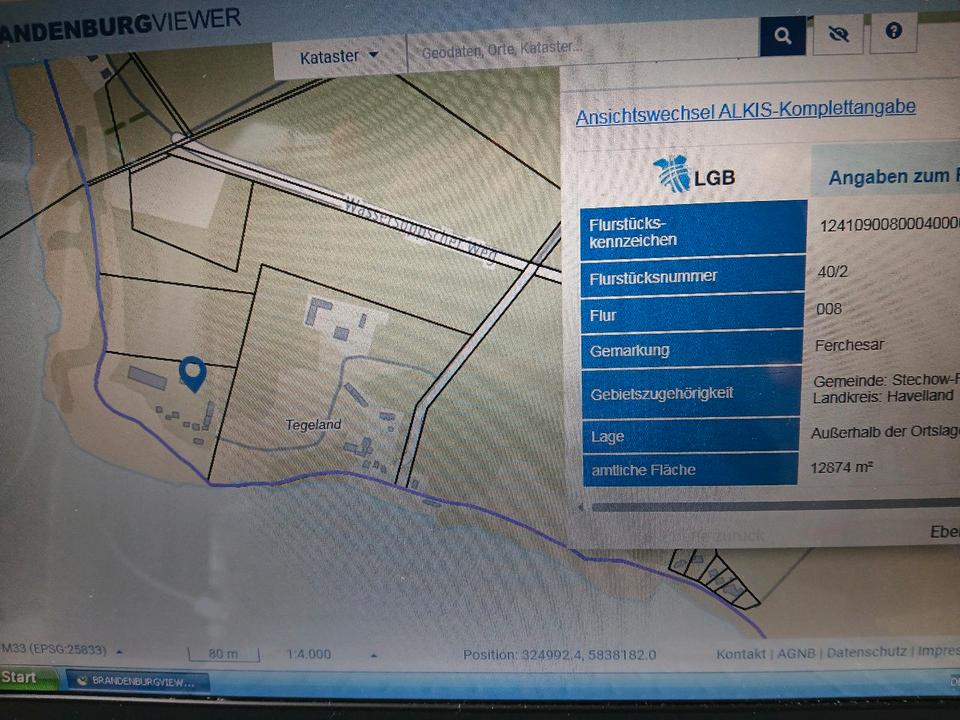Click the blue location pin marker on map
This screenshot has width=960, height=720.
click(x=191, y=373)
